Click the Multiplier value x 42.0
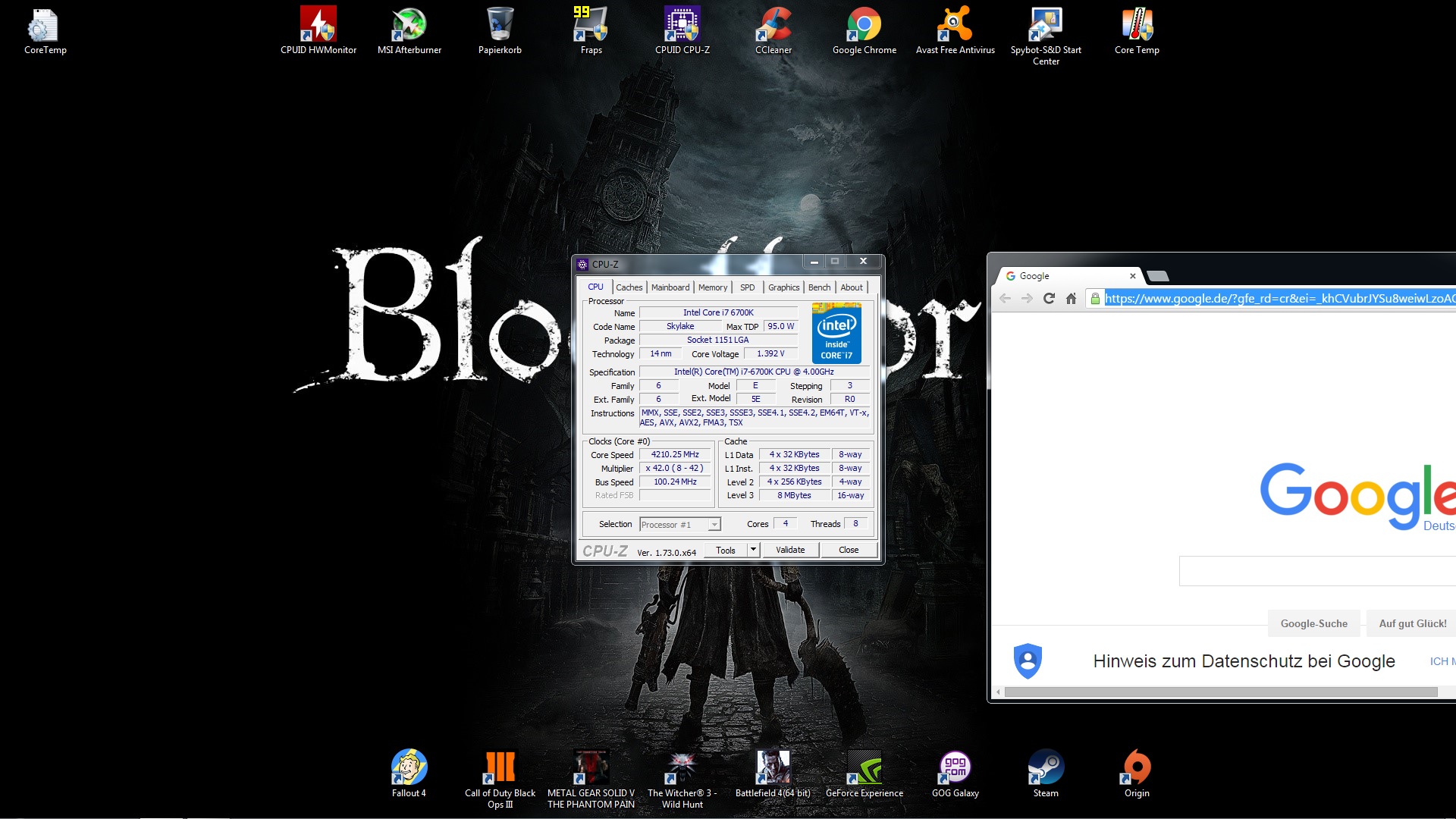Image resolution: width=1456 pixels, height=819 pixels. pyautogui.click(x=675, y=469)
